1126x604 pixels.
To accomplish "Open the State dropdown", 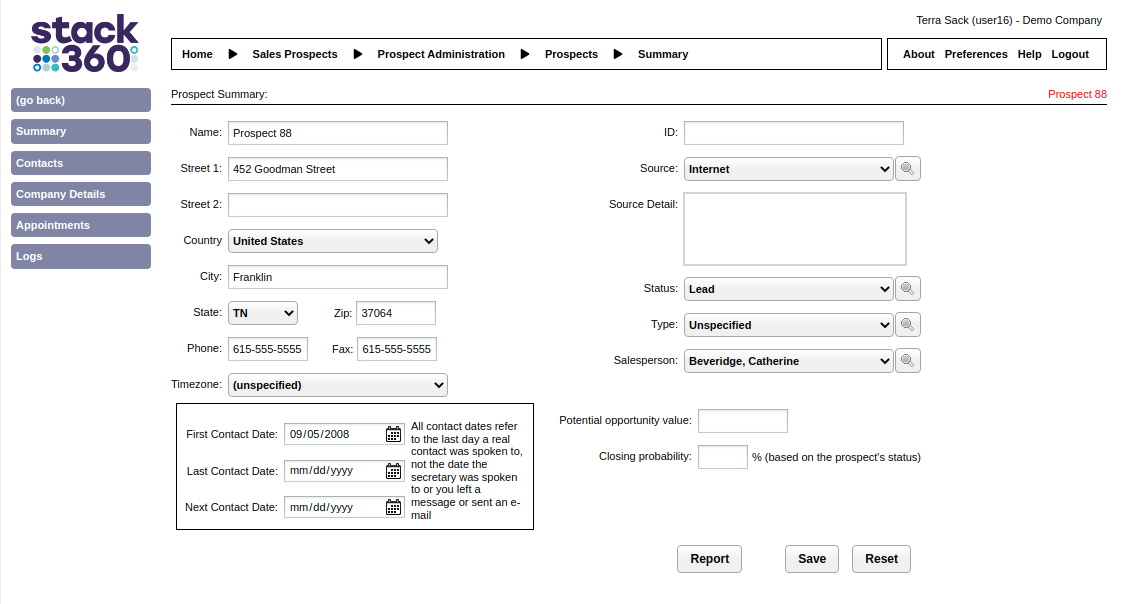I will [263, 313].
